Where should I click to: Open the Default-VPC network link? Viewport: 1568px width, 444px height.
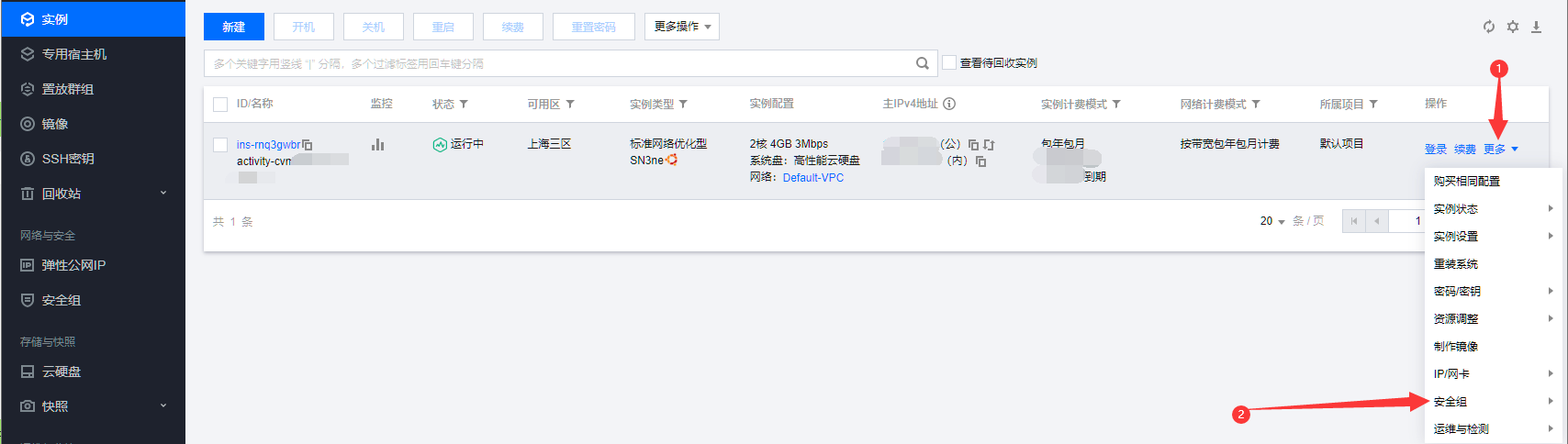pyautogui.click(x=813, y=178)
